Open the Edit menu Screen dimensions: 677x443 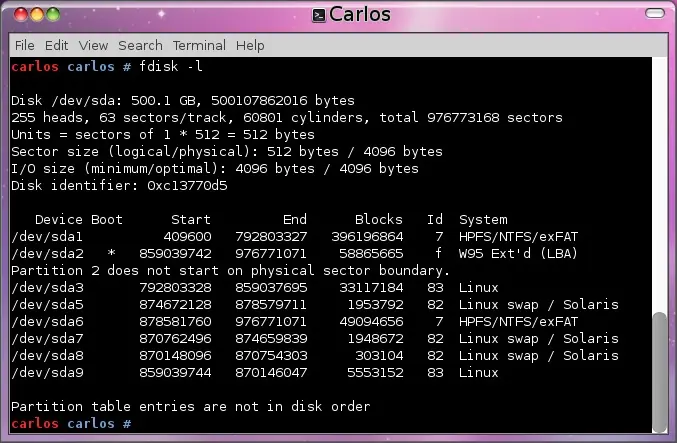tap(57, 45)
